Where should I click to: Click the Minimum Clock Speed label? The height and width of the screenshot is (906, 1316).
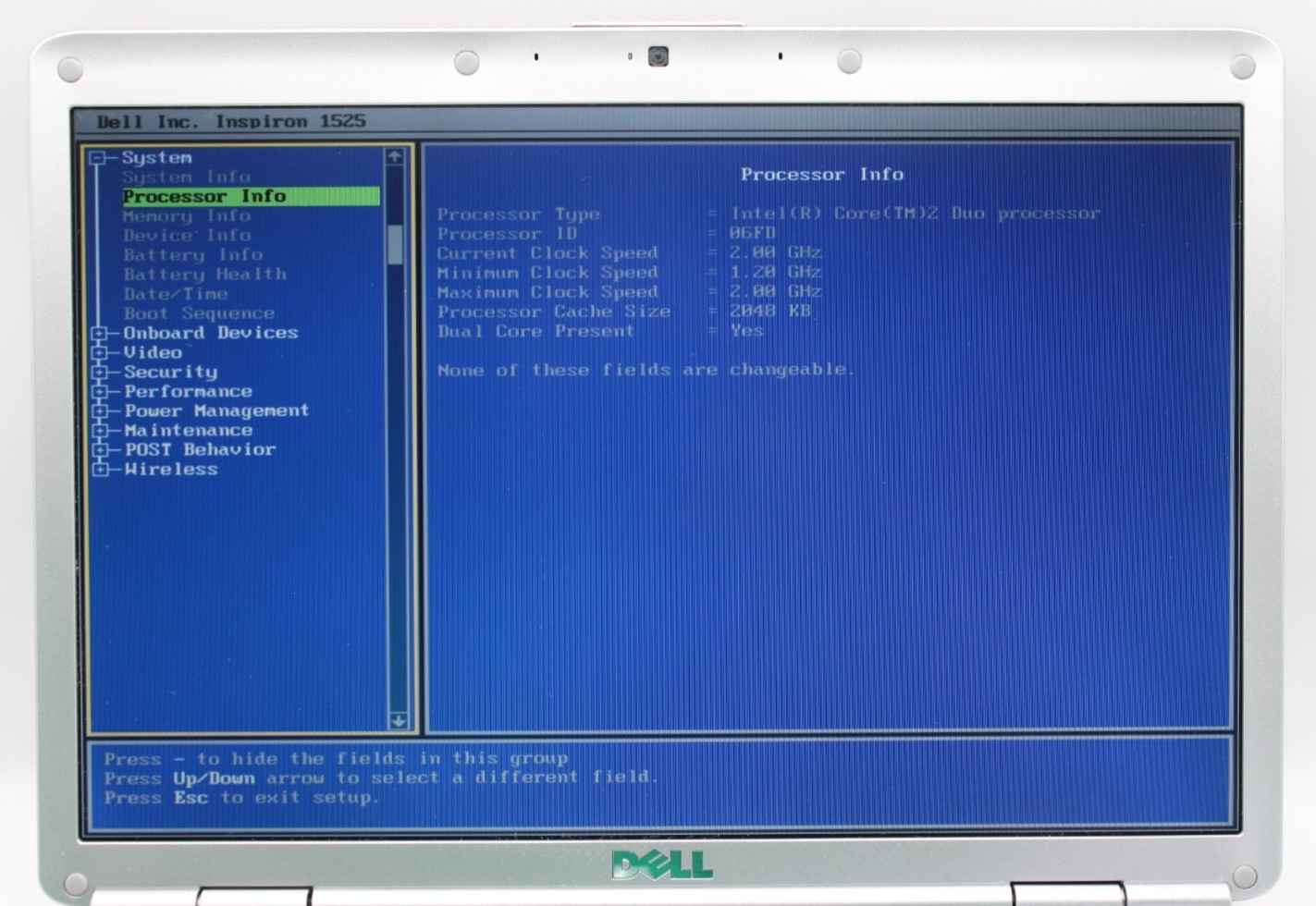point(547,273)
